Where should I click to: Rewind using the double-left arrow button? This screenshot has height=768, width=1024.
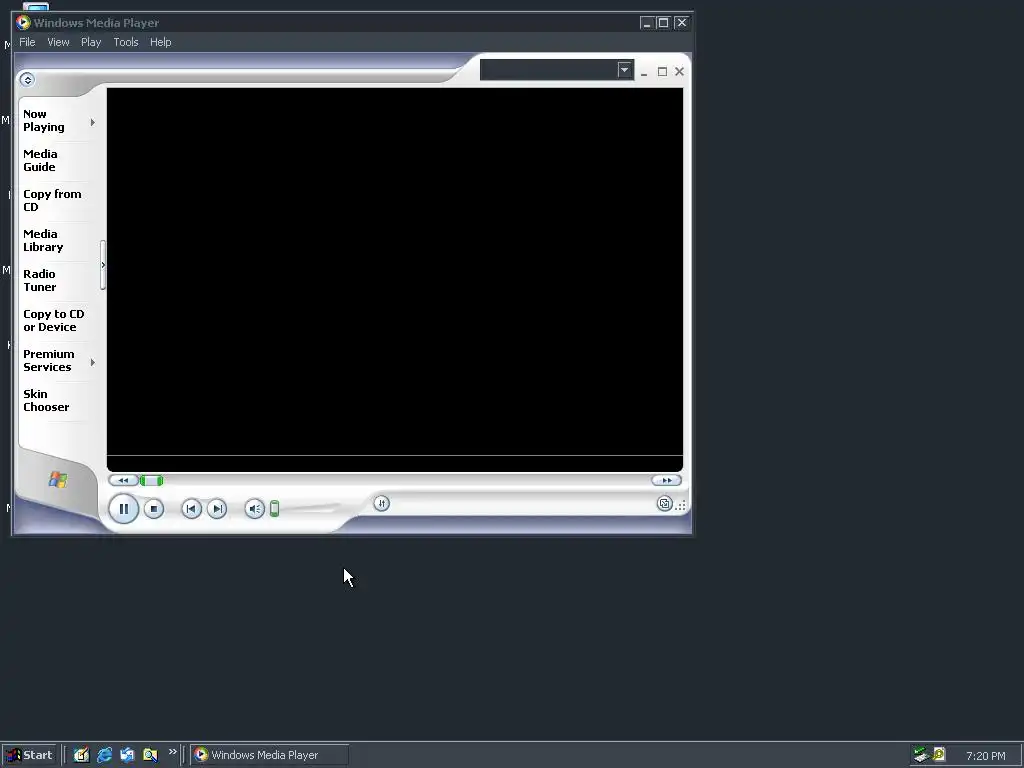(x=123, y=481)
